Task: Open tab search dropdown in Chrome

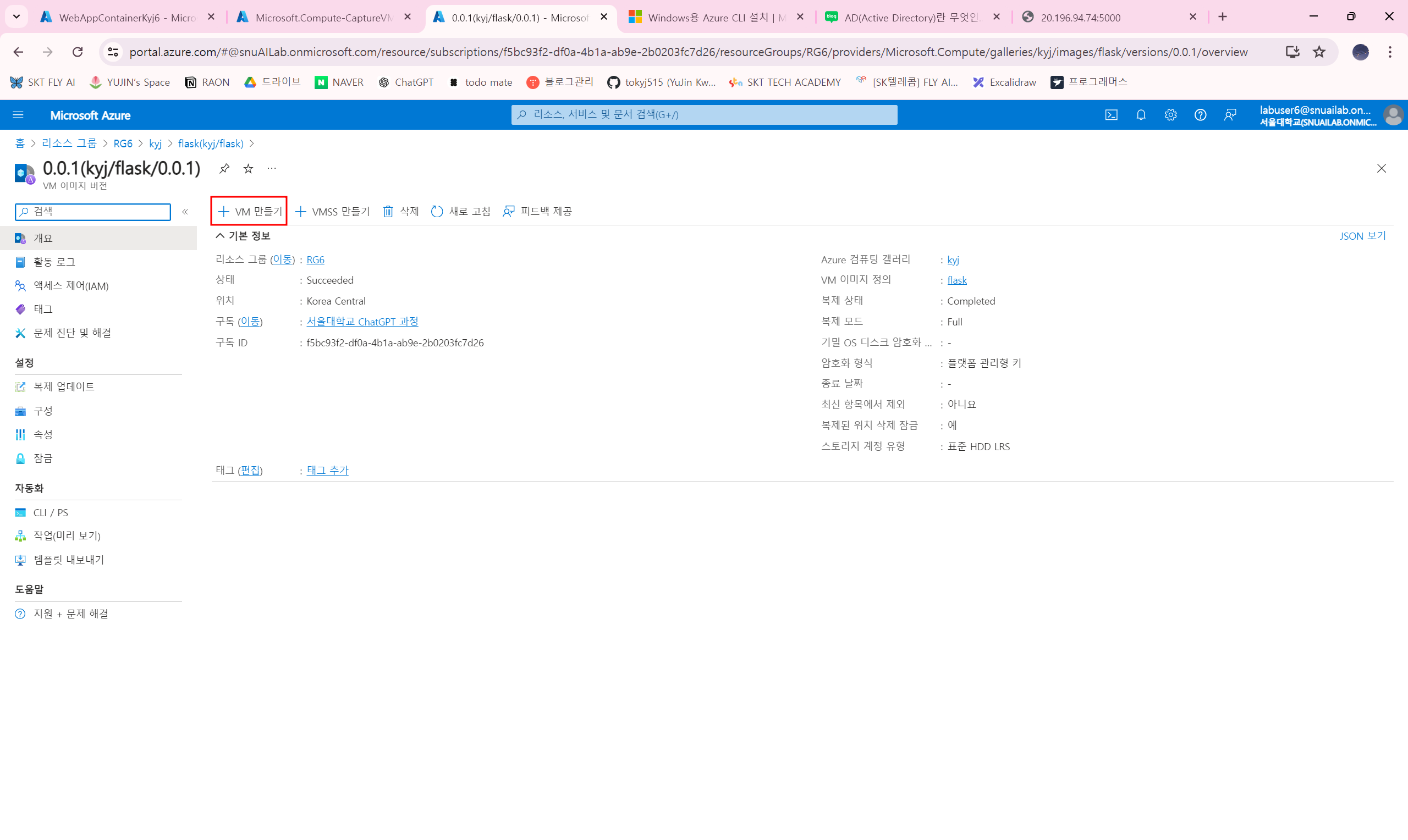Action: 16,17
